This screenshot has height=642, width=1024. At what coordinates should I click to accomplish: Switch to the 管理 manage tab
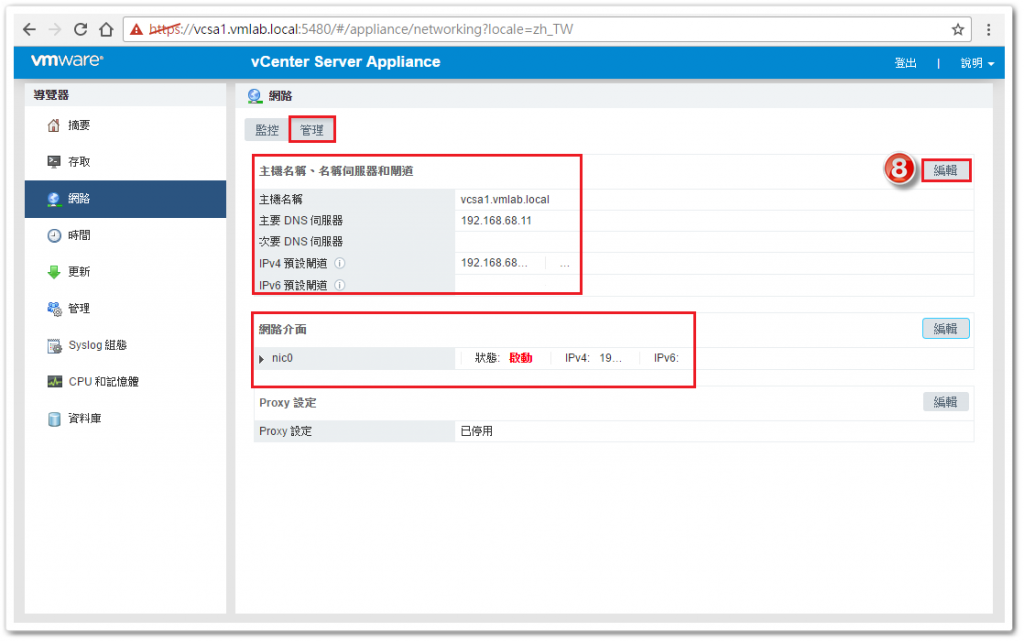pyautogui.click(x=312, y=130)
